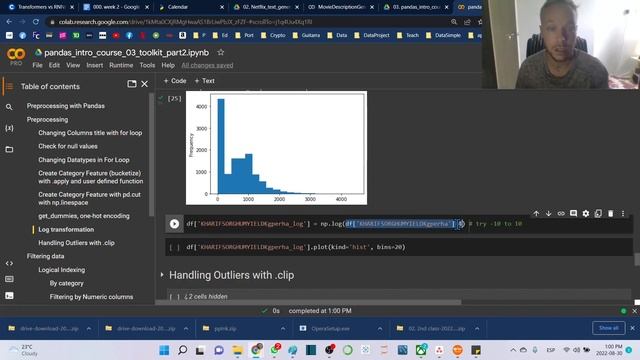Go to get_dummies, one-hot encoding section
640x360 pixels.
[84, 216]
